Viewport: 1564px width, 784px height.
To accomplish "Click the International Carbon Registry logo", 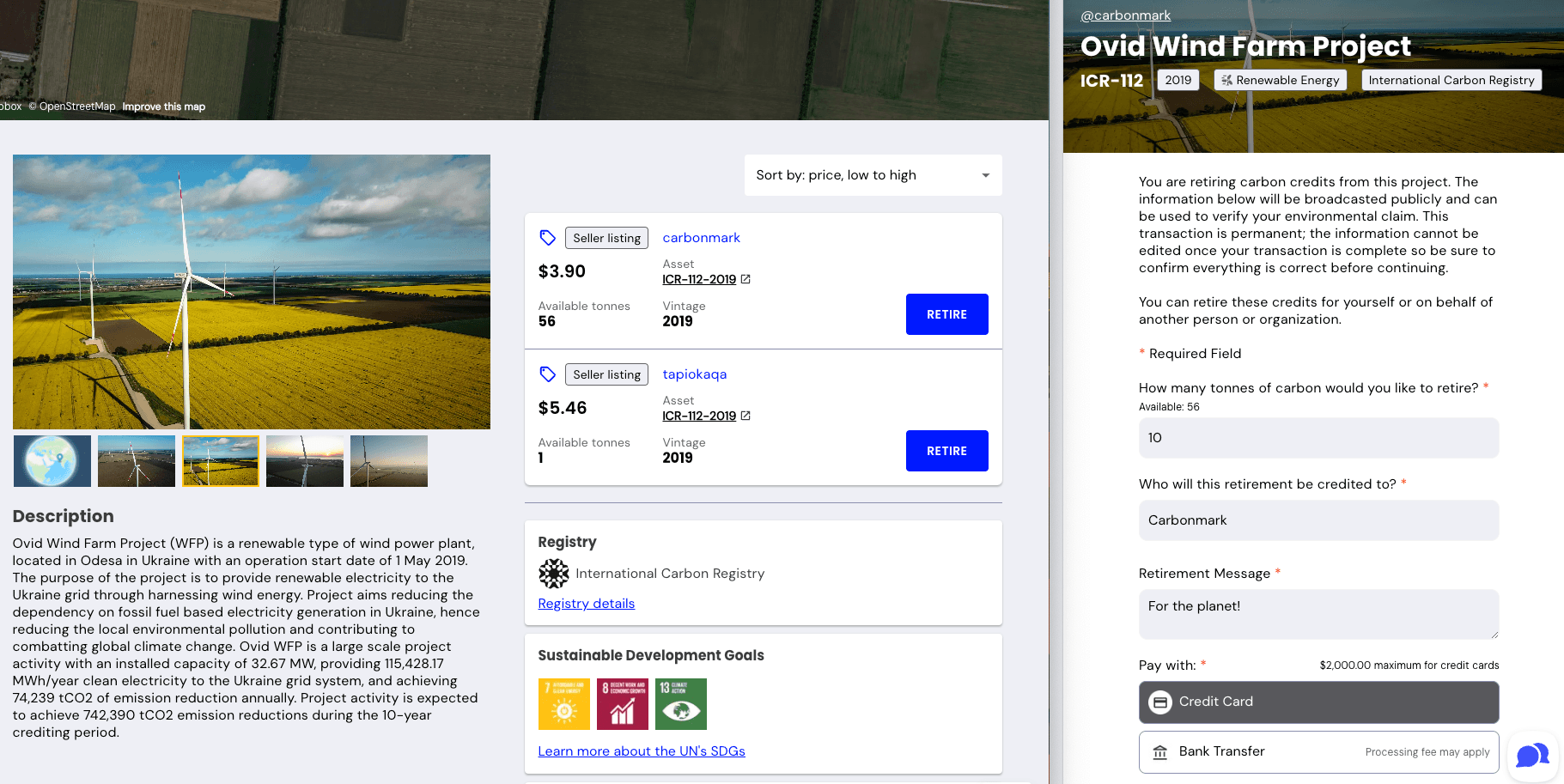I will [553, 574].
